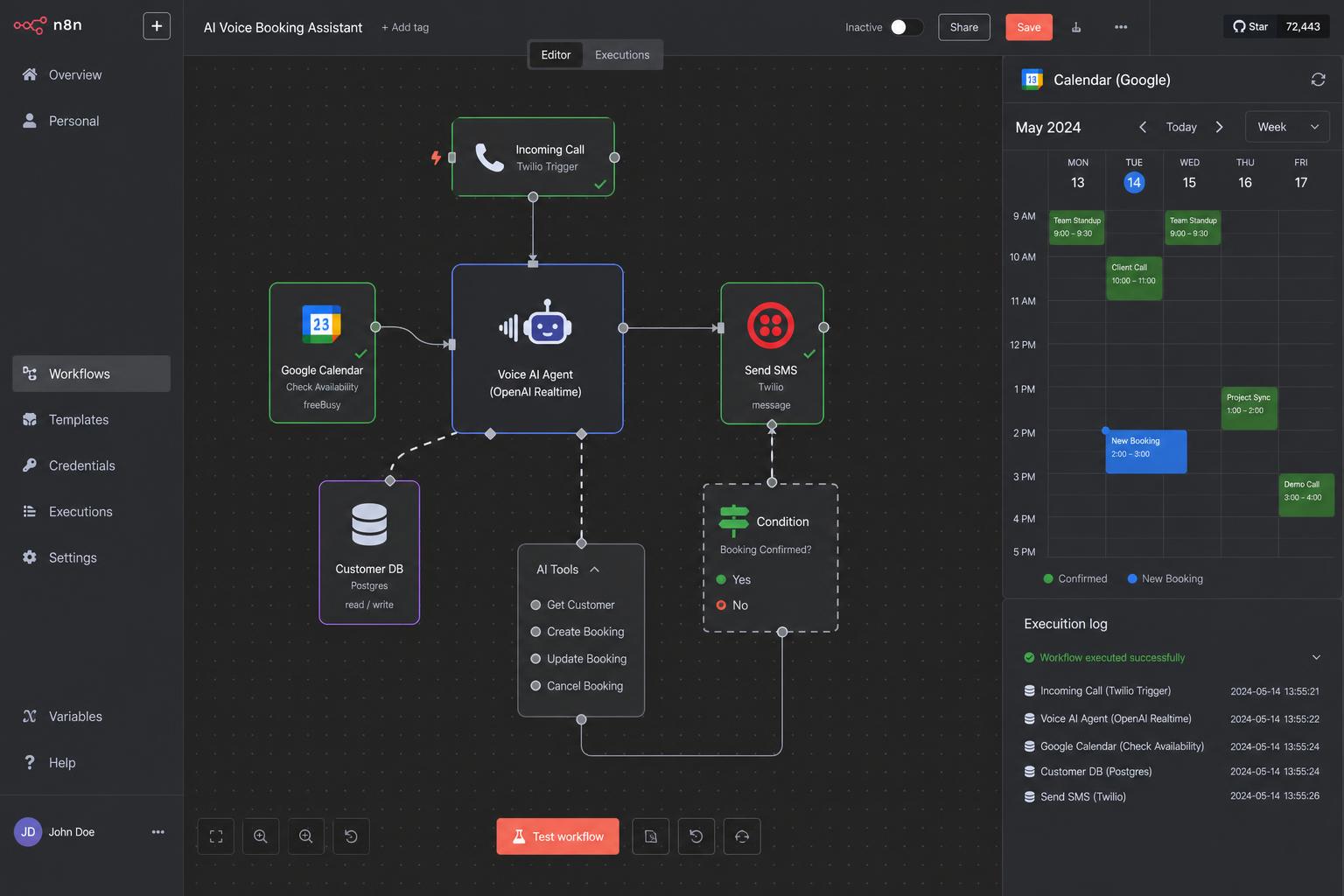This screenshot has height=896, width=1344.
Task: Click the Add tag link
Action: point(405,27)
